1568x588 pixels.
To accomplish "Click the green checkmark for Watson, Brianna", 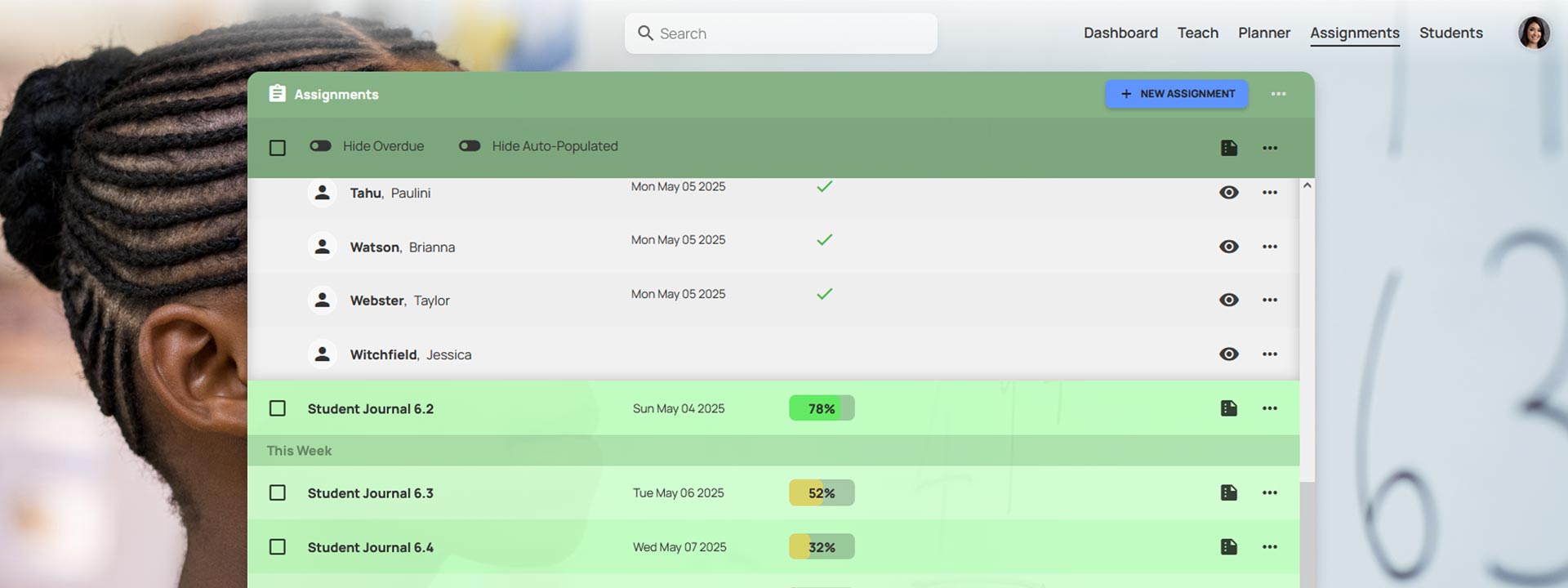I will point(825,239).
